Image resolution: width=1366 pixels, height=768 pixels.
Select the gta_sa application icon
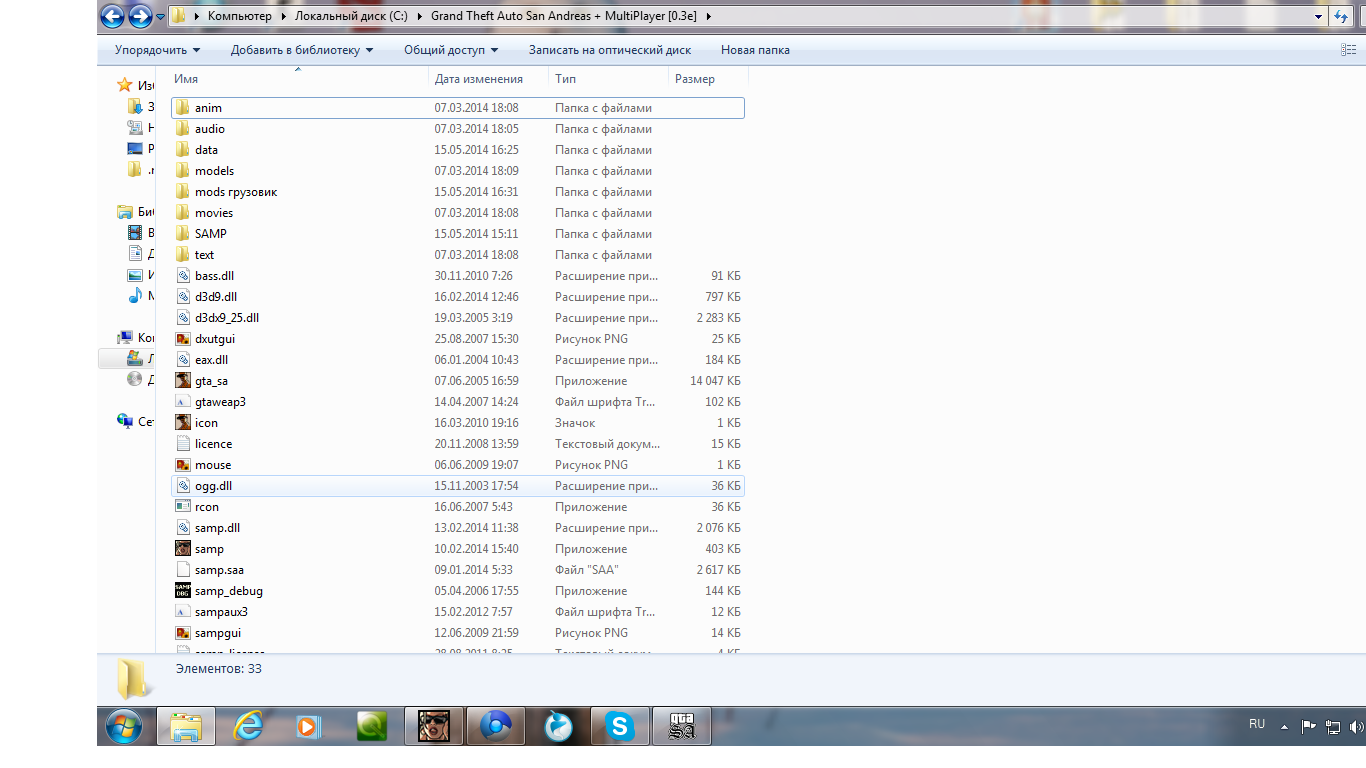point(182,381)
